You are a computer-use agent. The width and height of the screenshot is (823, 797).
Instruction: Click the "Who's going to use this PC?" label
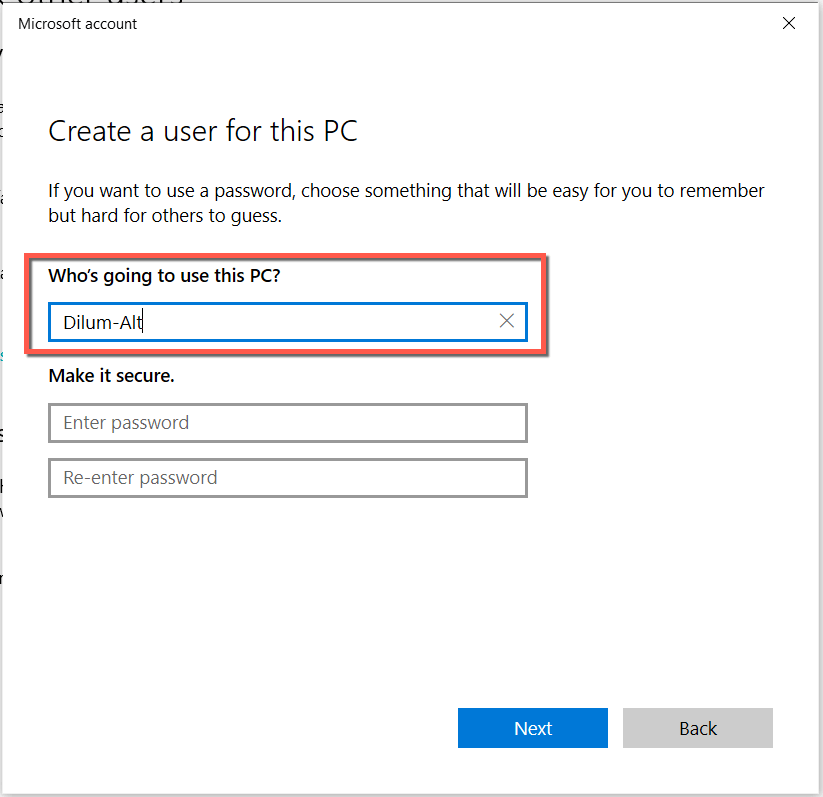coord(164,276)
